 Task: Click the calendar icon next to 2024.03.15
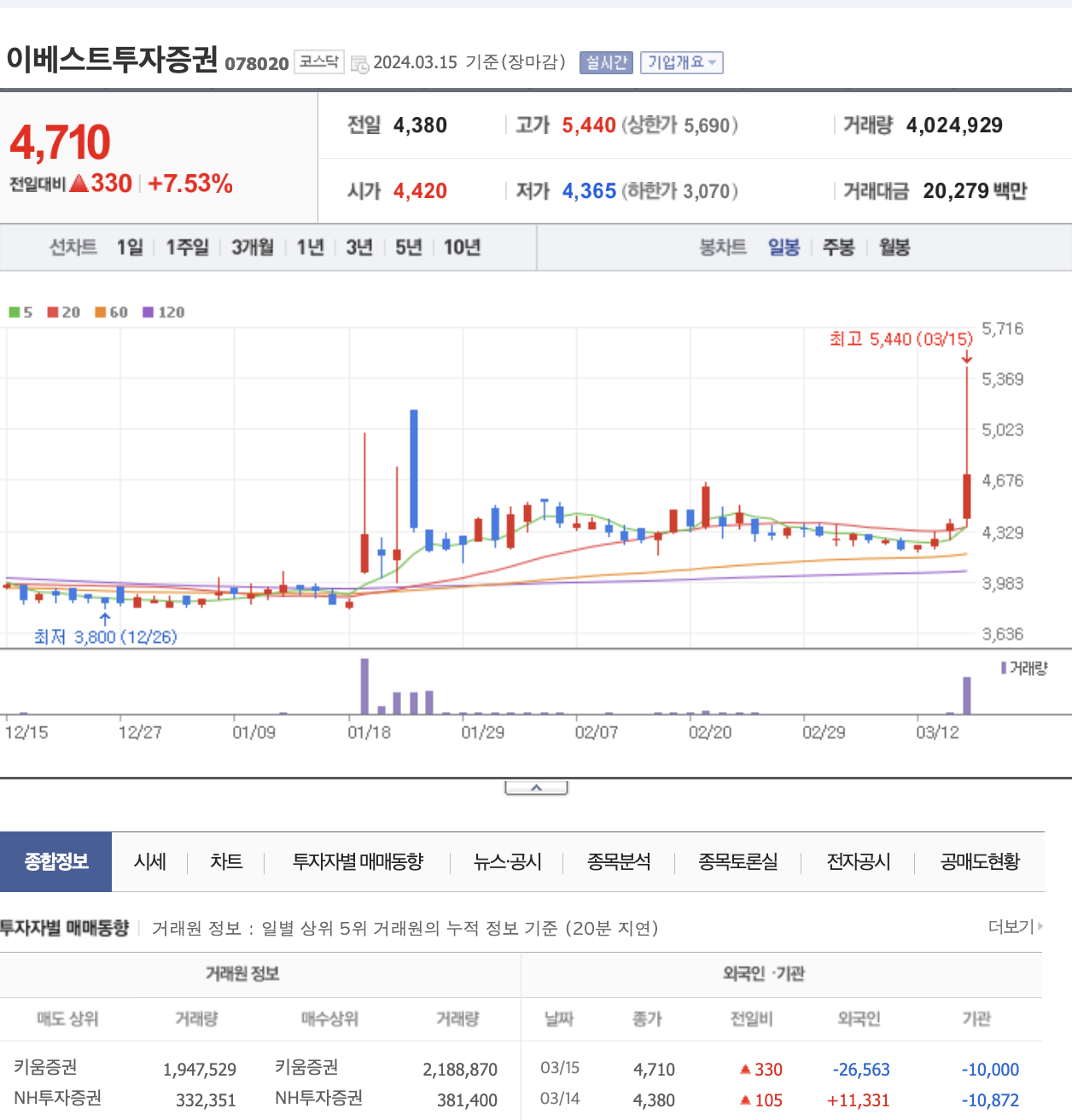360,64
